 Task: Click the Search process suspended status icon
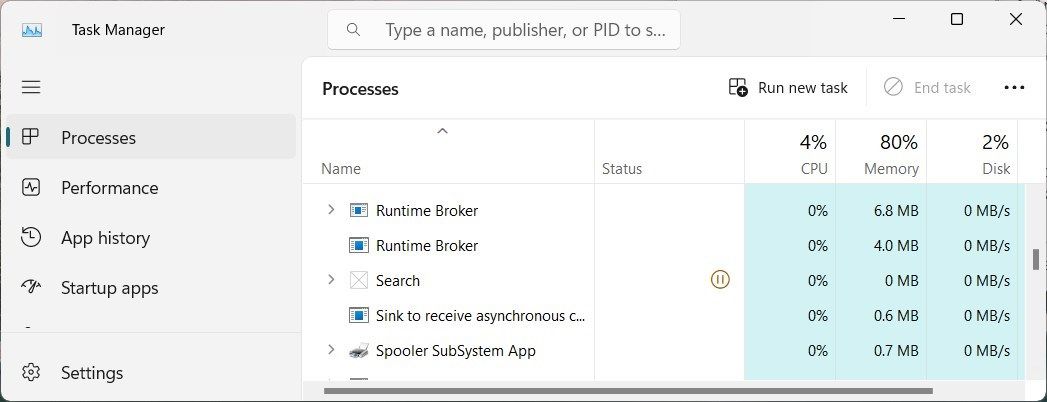720,280
